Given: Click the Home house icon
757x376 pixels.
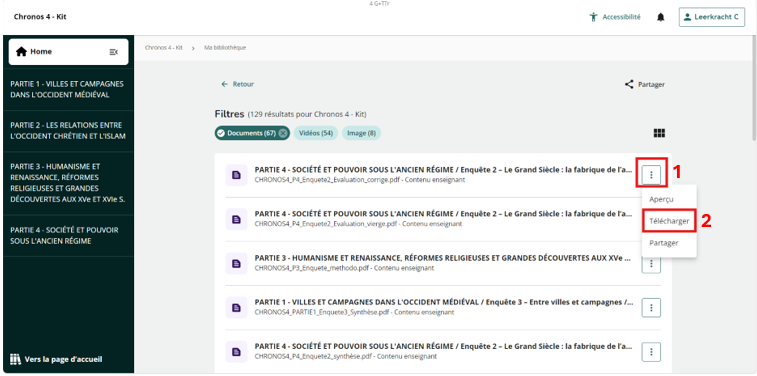Looking at the screenshot, I should [21, 52].
